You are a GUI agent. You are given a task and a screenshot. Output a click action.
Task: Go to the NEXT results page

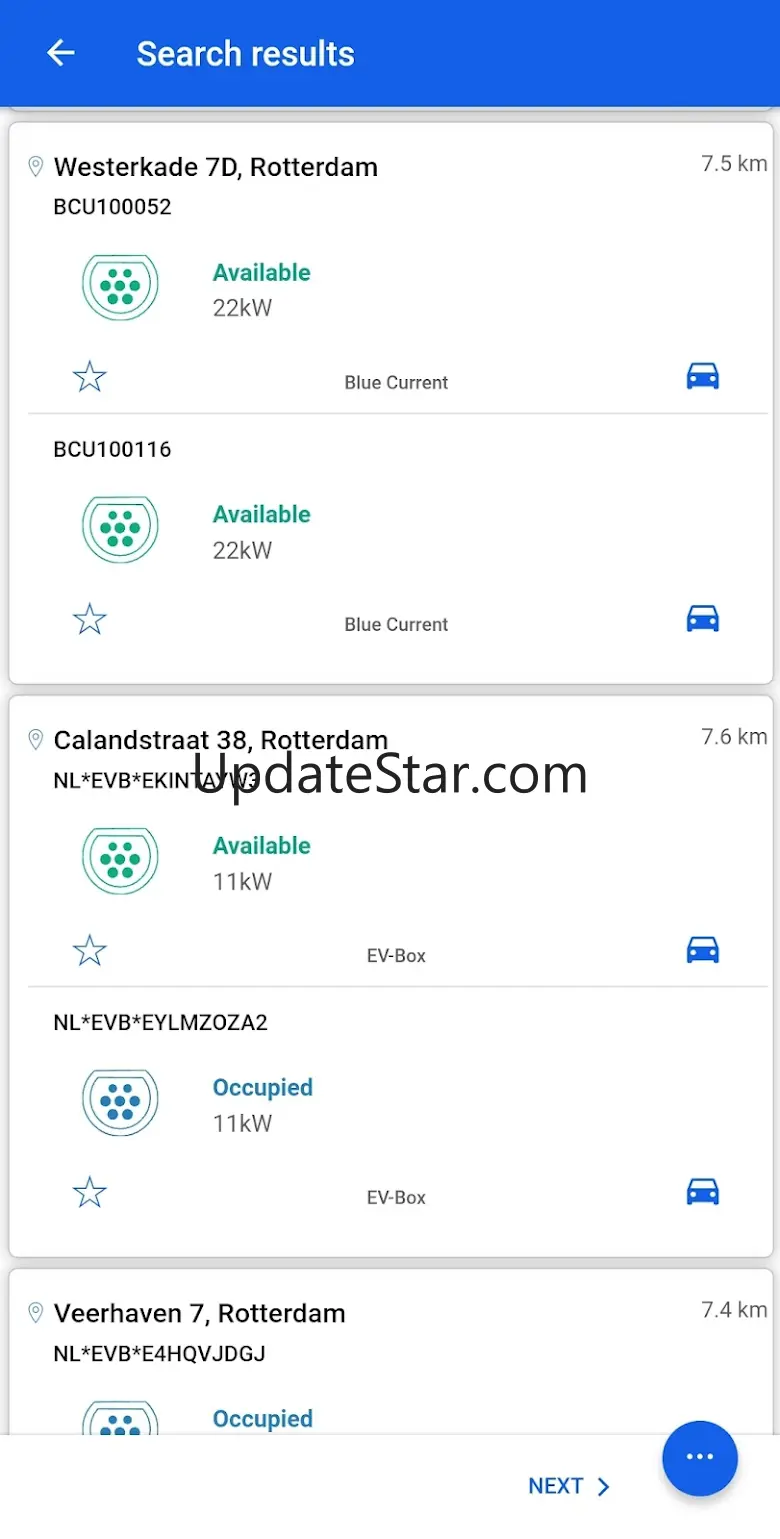(x=568, y=1486)
